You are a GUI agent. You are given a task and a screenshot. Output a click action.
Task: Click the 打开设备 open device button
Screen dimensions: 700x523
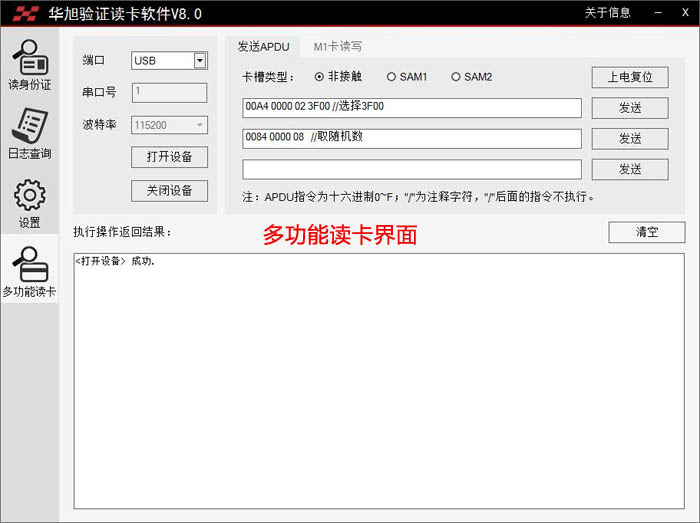pyautogui.click(x=169, y=157)
